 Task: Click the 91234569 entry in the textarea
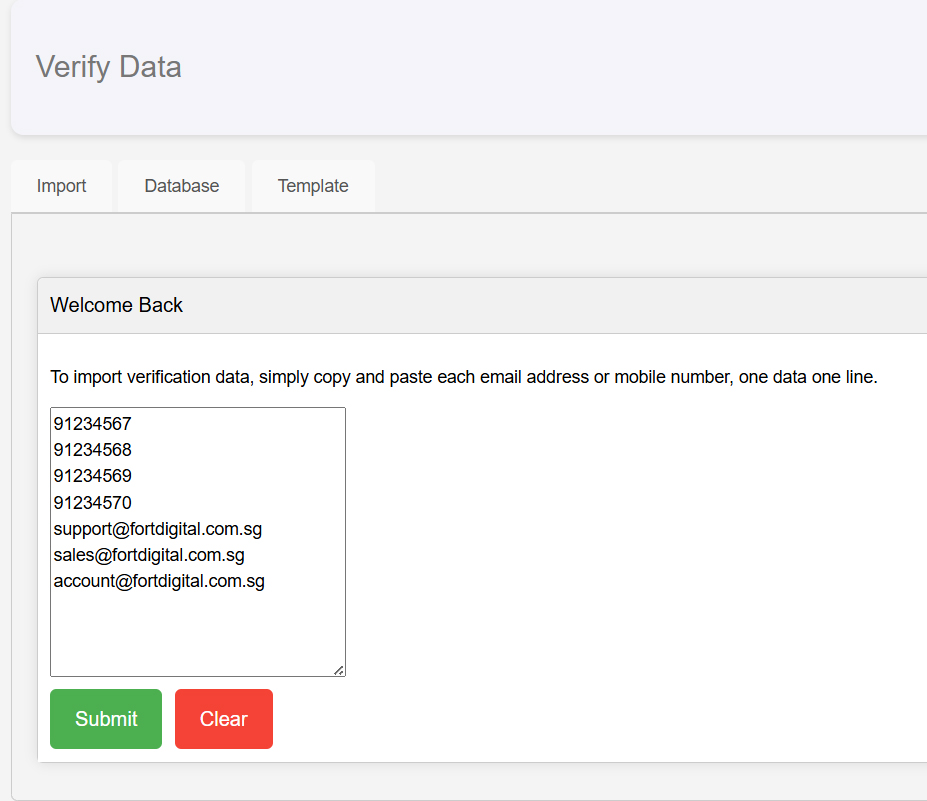coord(92,476)
